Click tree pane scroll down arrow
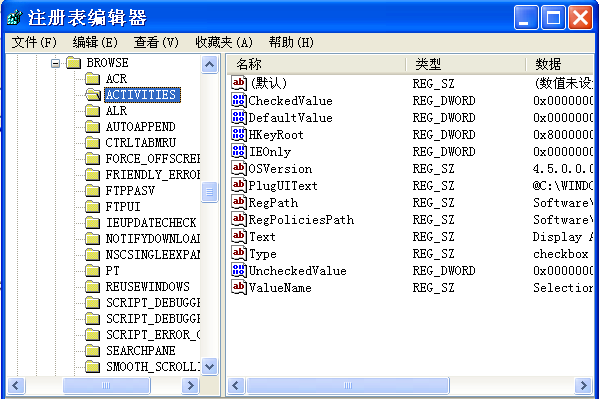 point(209,366)
